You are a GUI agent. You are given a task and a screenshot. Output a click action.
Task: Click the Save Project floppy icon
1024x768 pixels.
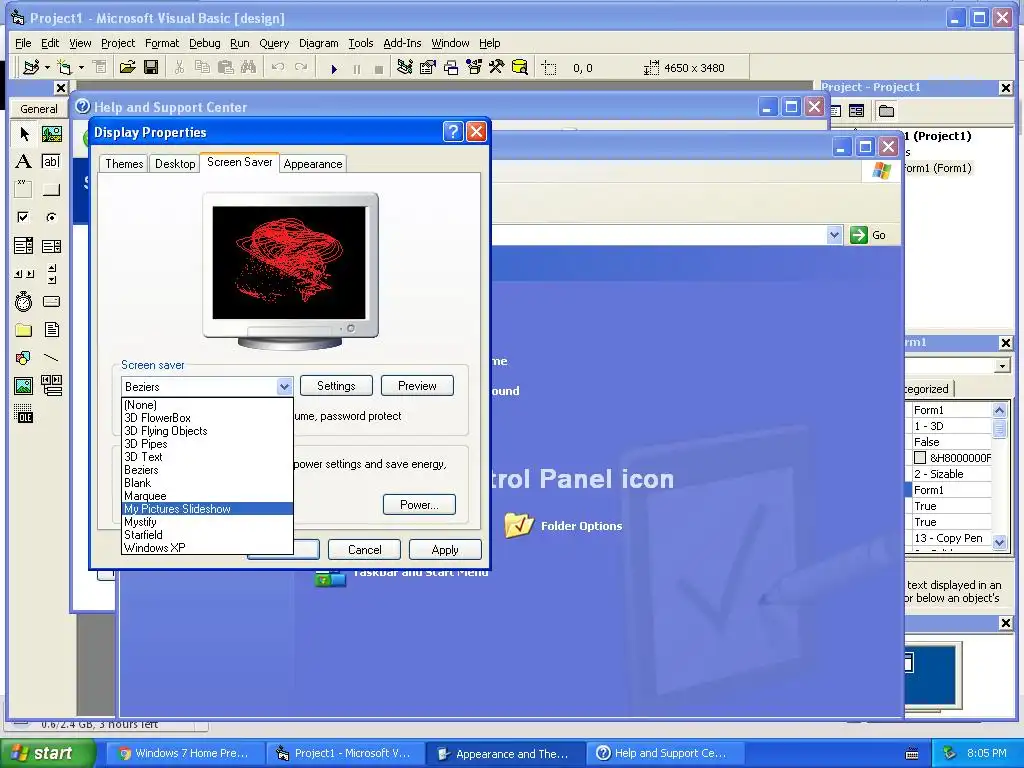point(151,67)
